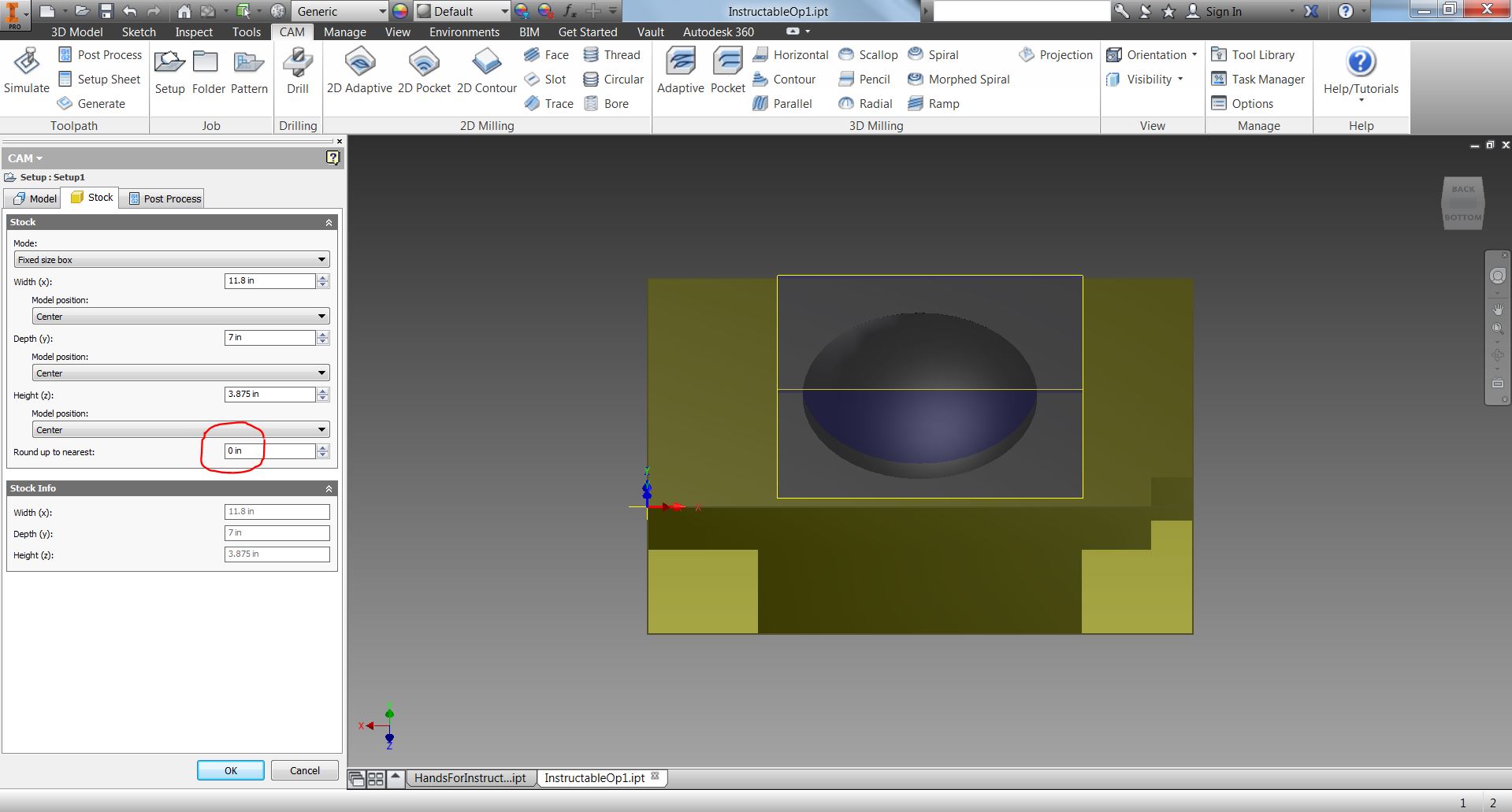The height and width of the screenshot is (812, 1512).
Task: Click the Width (x) value stepper
Action: click(x=323, y=281)
